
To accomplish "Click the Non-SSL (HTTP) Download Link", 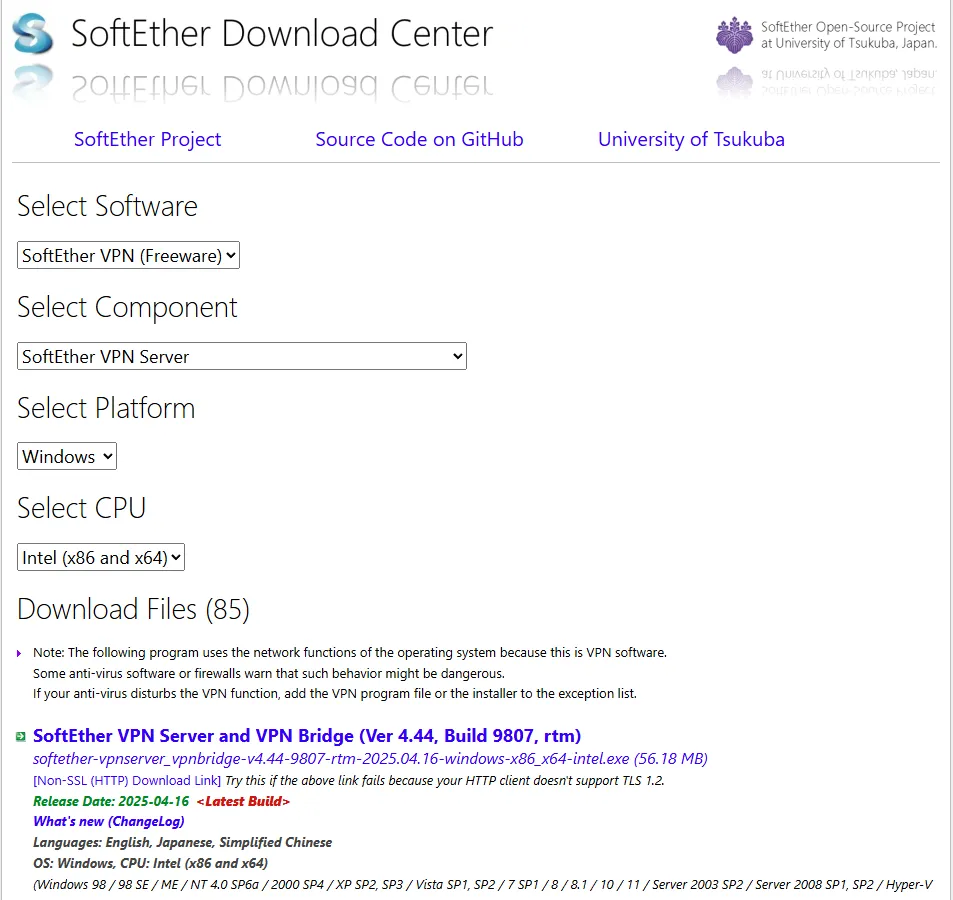I will (x=127, y=780).
